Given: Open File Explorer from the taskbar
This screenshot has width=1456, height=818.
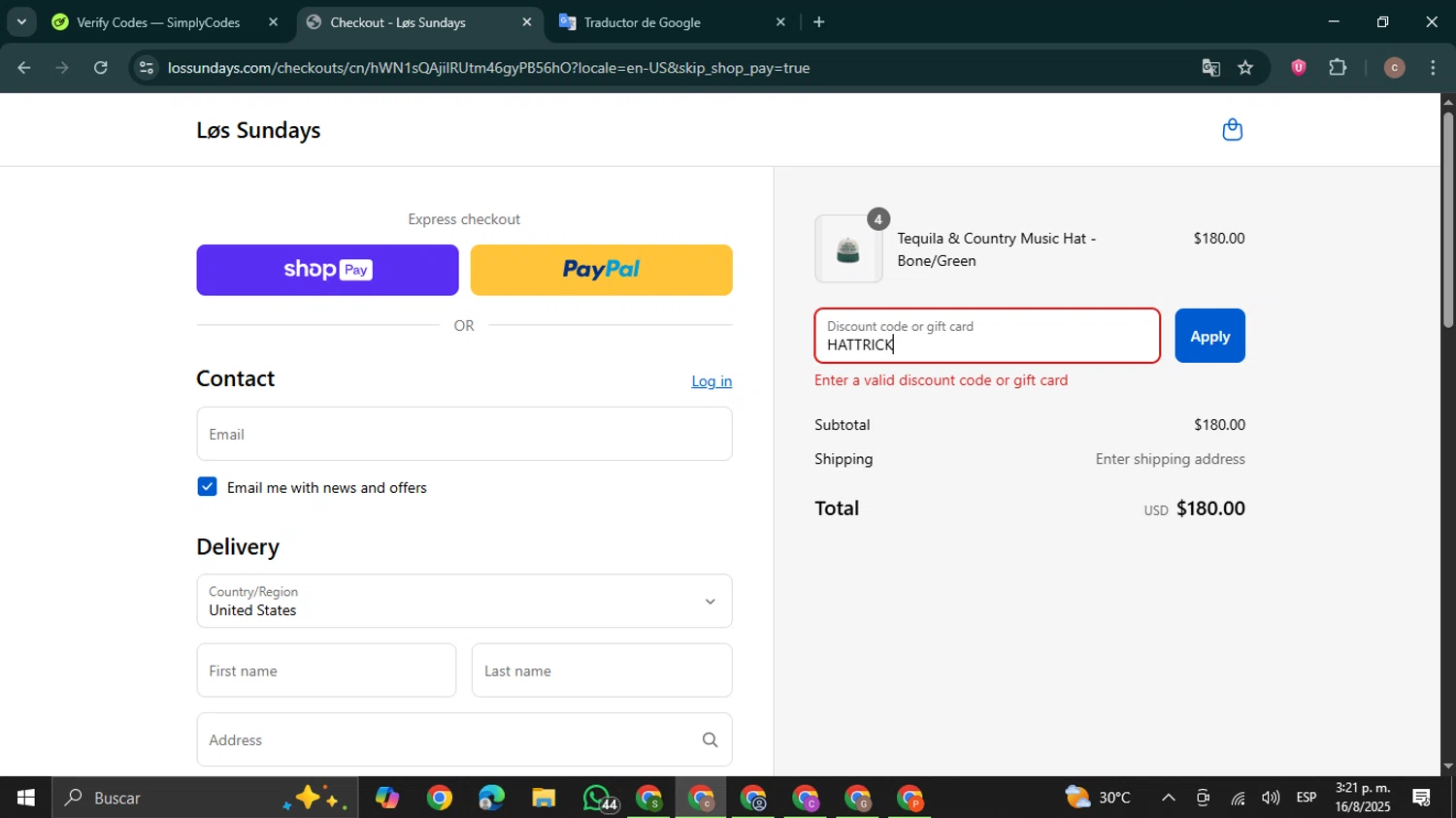Looking at the screenshot, I should click(544, 798).
